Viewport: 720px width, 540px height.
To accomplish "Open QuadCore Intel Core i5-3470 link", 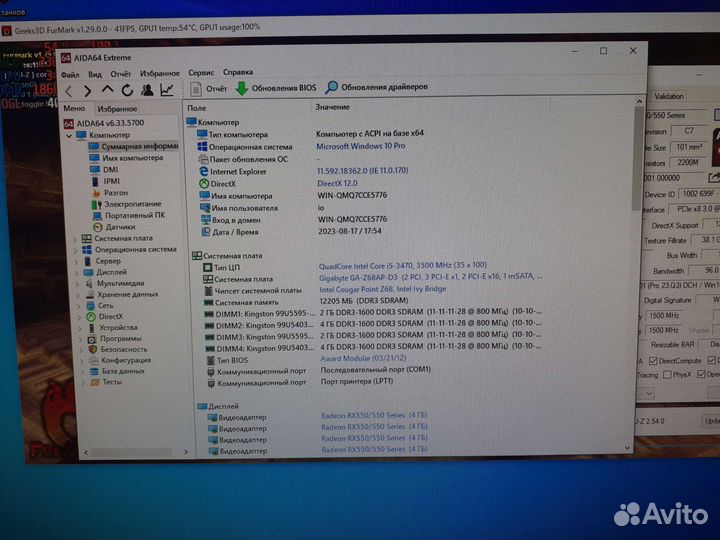I will tap(403, 265).
